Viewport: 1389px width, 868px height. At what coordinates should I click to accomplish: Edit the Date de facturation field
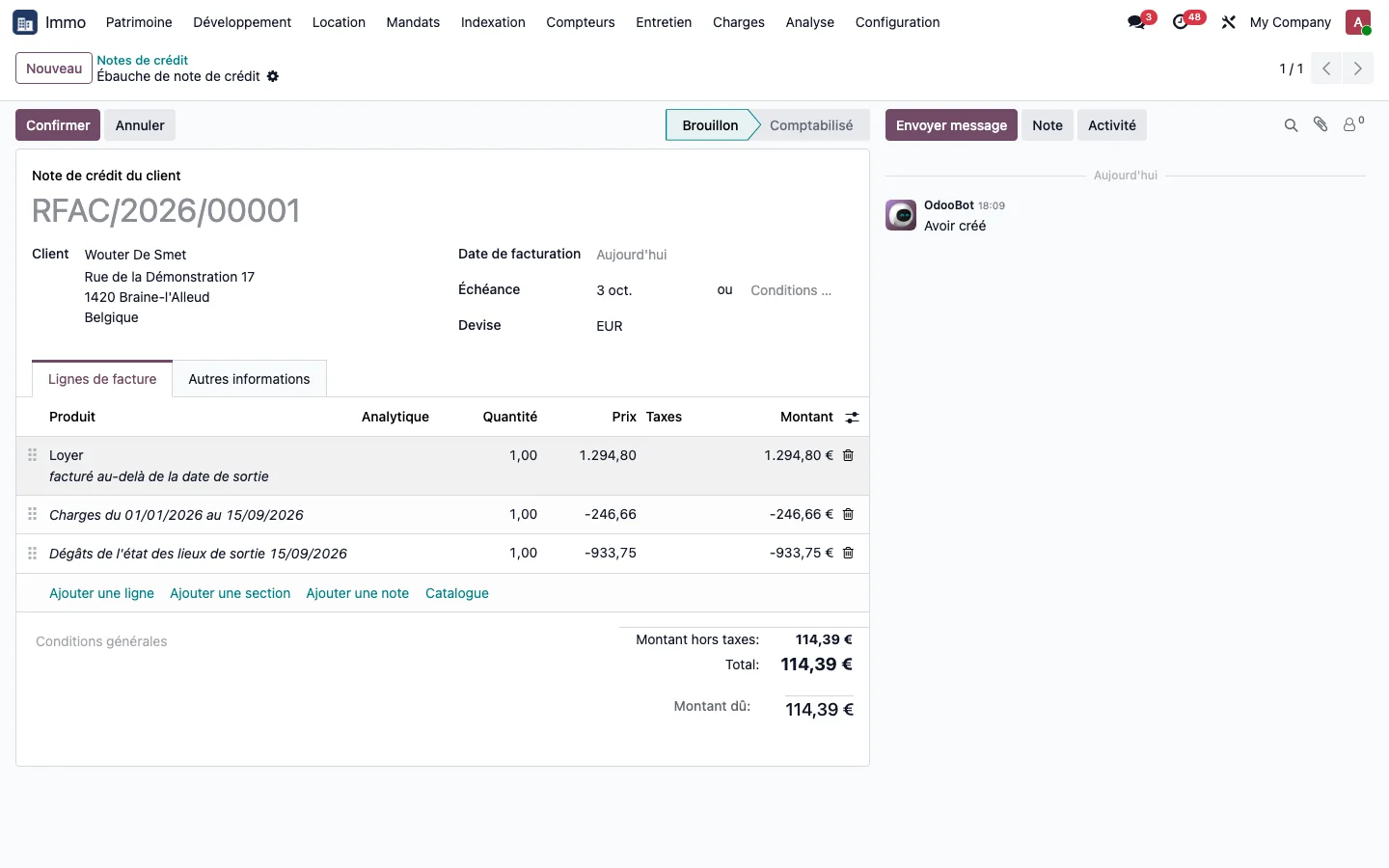[x=724, y=255]
